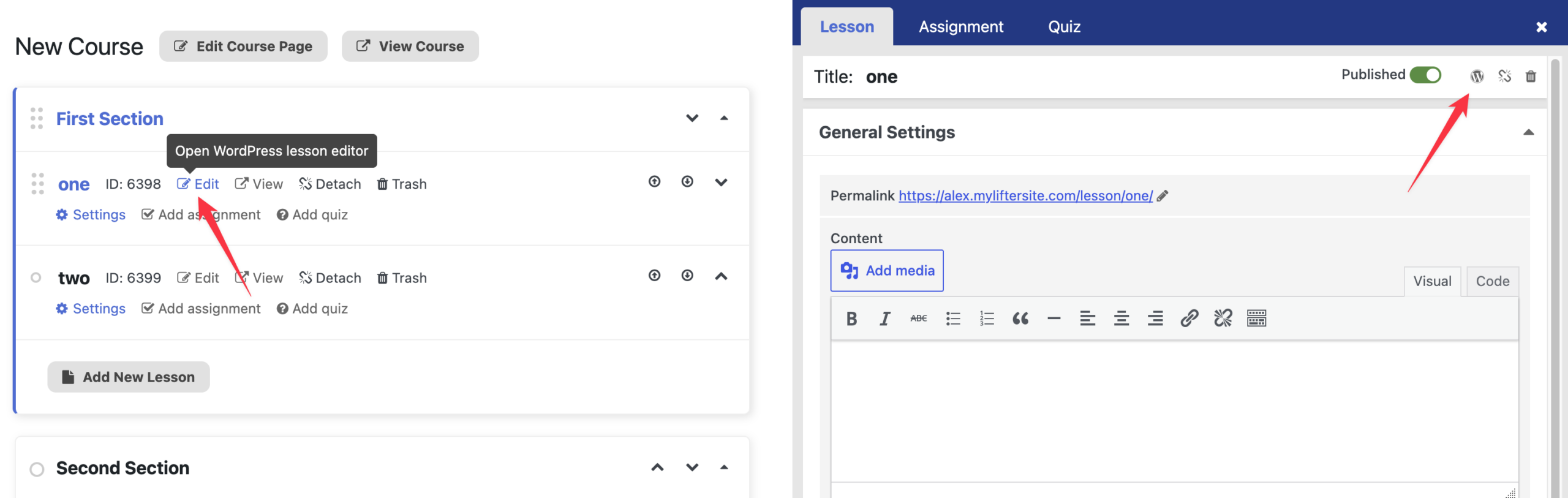This screenshot has height=498, width=1568.
Task: Click Add New Lesson button
Action: pos(129,377)
